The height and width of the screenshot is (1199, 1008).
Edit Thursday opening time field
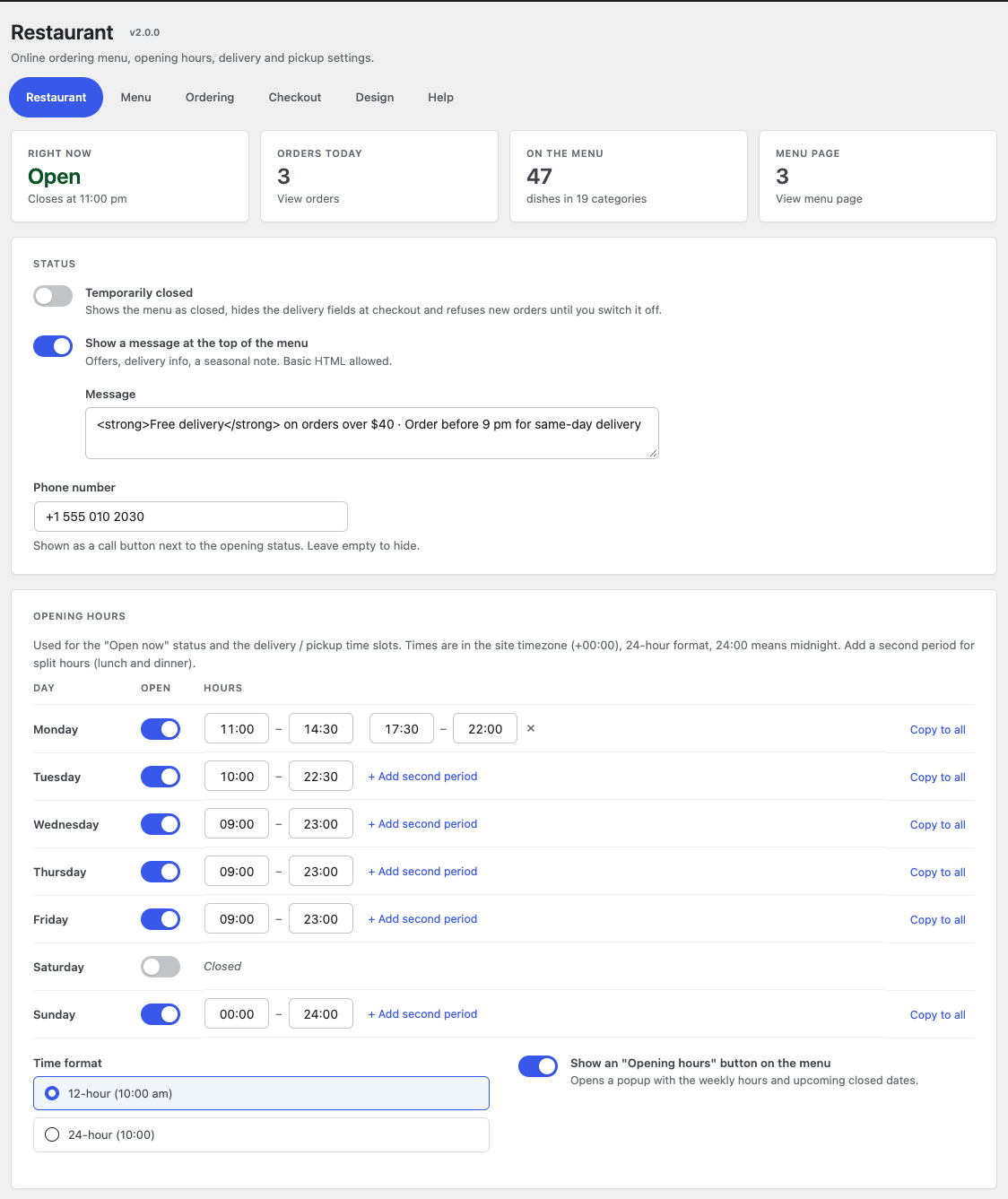237,872
